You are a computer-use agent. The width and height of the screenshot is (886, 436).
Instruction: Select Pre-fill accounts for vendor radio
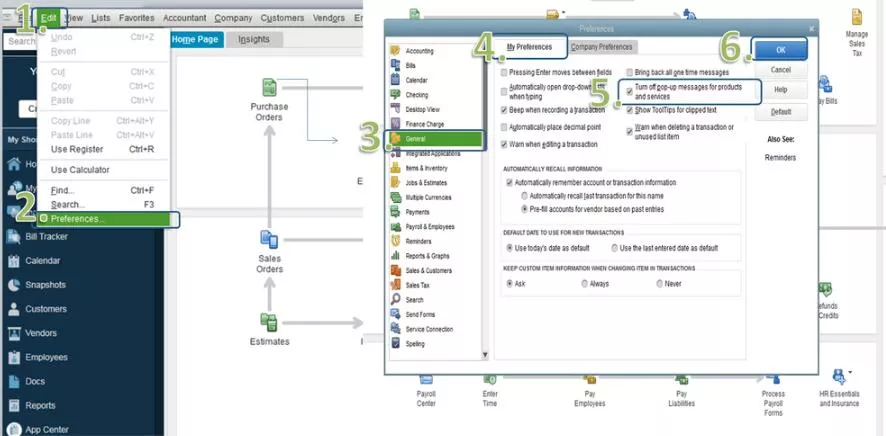525,210
